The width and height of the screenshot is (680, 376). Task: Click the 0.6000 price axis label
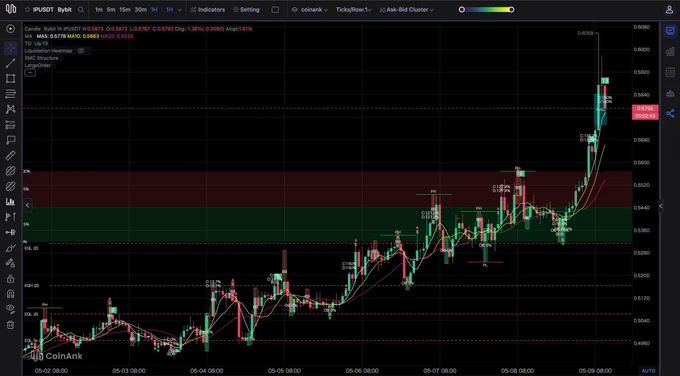click(x=641, y=49)
